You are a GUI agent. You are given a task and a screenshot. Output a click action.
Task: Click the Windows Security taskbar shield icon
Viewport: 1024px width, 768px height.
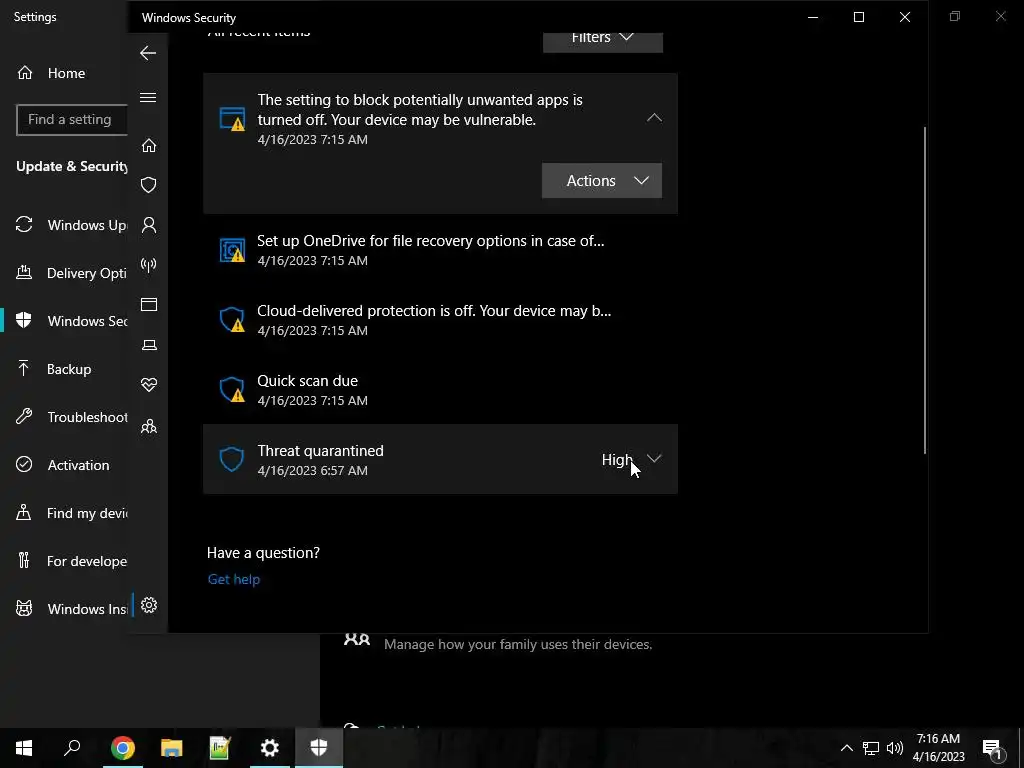pos(319,748)
